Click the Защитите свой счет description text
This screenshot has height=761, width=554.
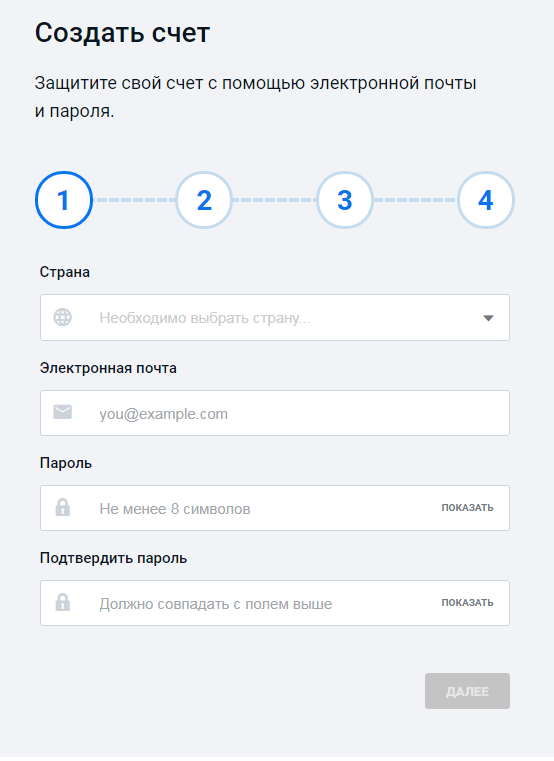(255, 97)
